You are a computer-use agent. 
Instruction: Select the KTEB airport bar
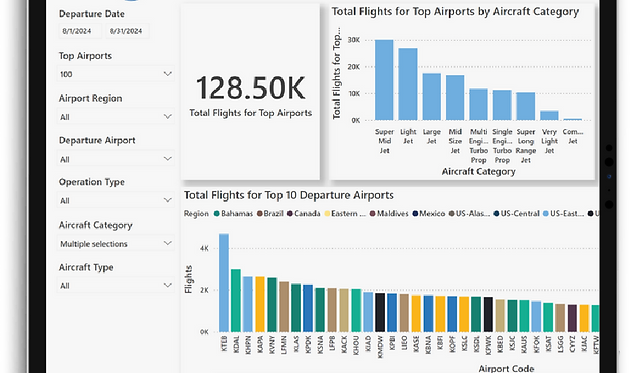[x=224, y=283]
